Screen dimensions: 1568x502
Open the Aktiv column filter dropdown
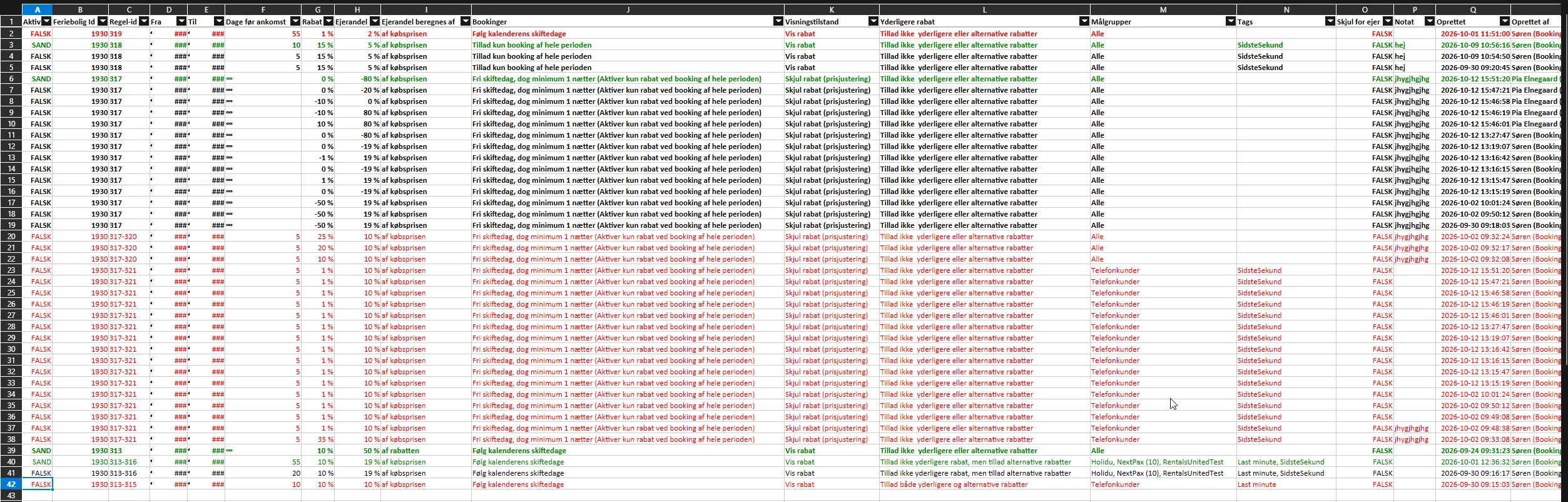[x=46, y=21]
